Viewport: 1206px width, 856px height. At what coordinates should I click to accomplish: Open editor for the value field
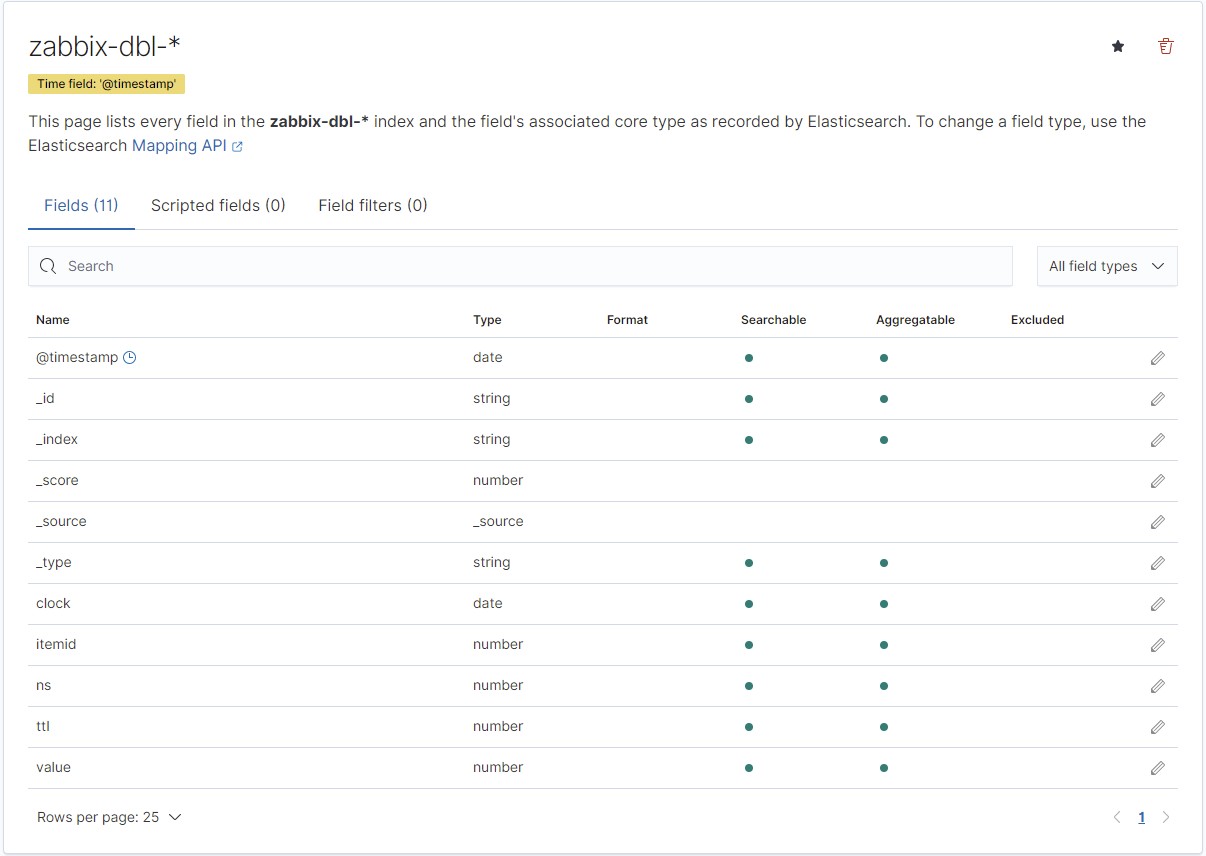click(x=1157, y=768)
